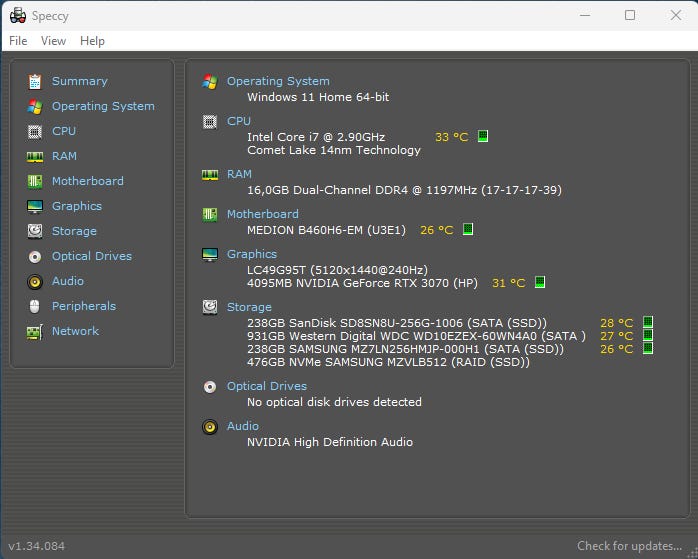Select Peripherals in the sidebar
This screenshot has width=698, height=559.
[x=84, y=306]
